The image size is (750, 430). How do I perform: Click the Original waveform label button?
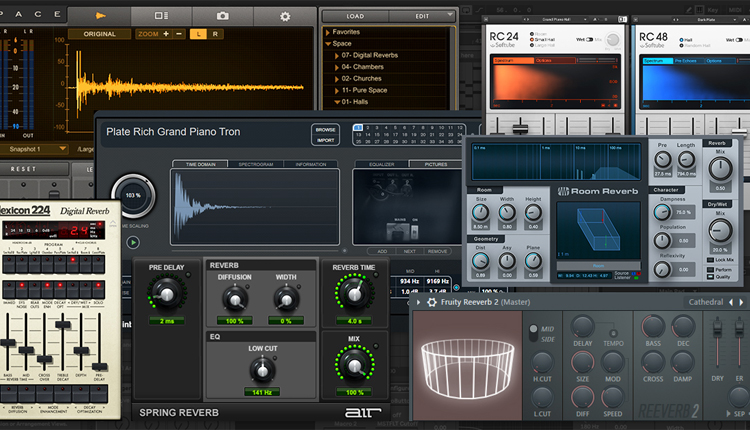click(x=100, y=34)
